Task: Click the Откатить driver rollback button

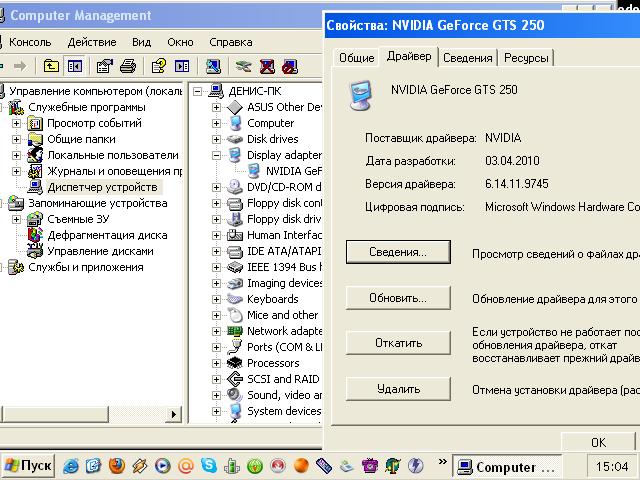Action: point(397,343)
